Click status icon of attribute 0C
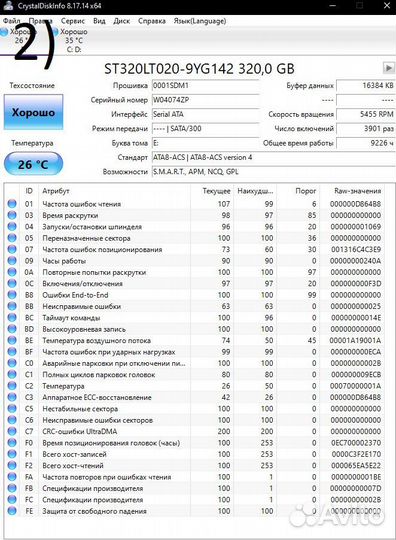Screen dimensions: 396x540 coord(12,283)
